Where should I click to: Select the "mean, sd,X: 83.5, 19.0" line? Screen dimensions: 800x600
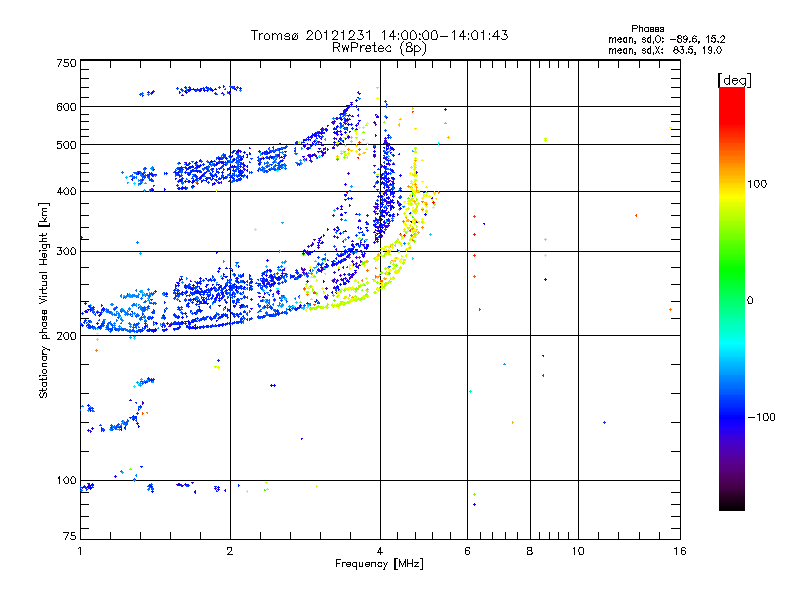[x=665, y=50]
